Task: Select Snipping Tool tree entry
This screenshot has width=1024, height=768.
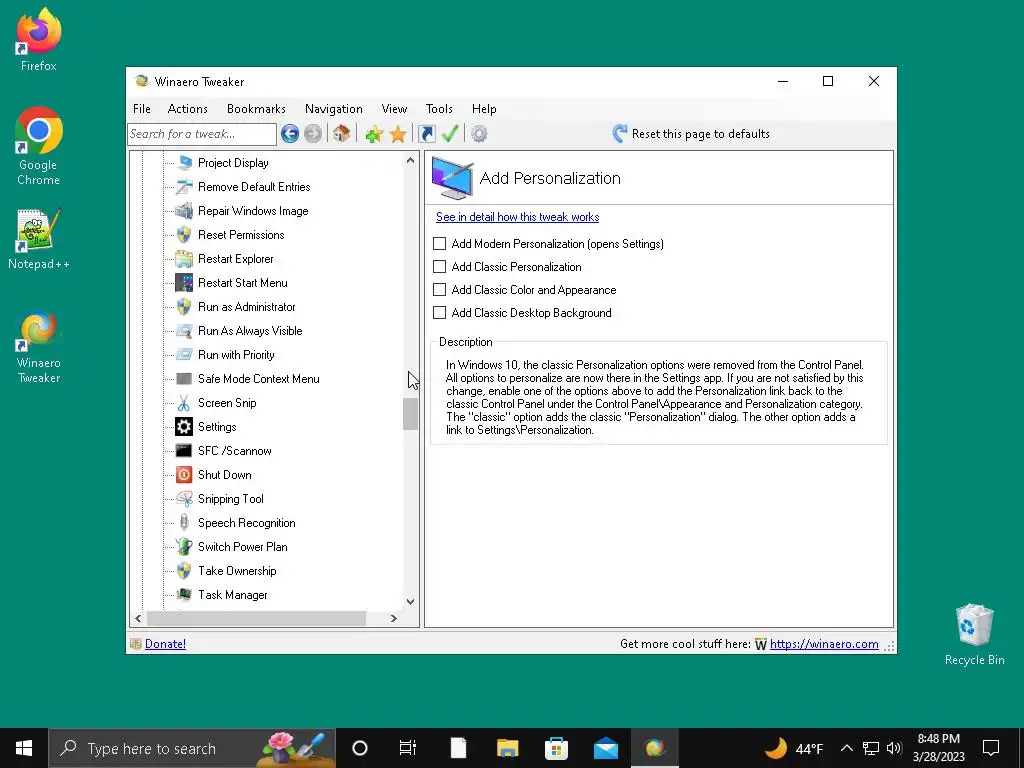Action: [231, 499]
